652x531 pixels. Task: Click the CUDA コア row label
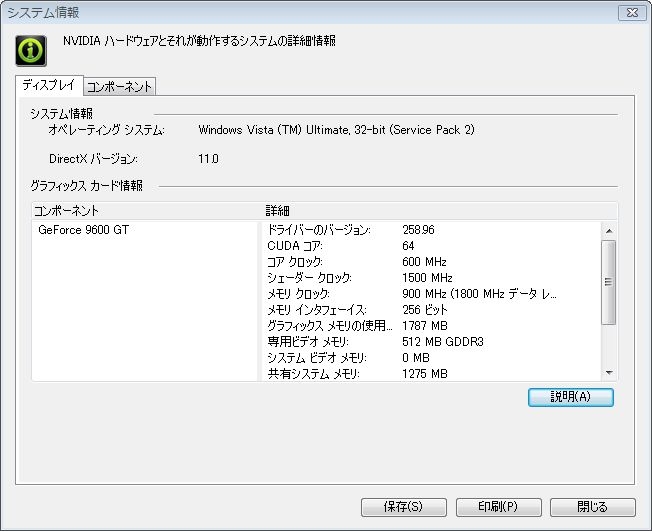295,246
